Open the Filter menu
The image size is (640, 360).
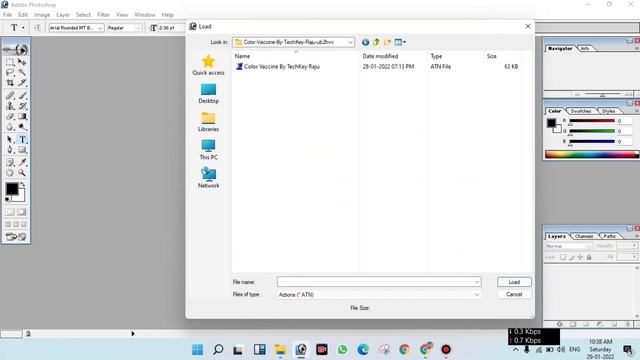coord(103,15)
